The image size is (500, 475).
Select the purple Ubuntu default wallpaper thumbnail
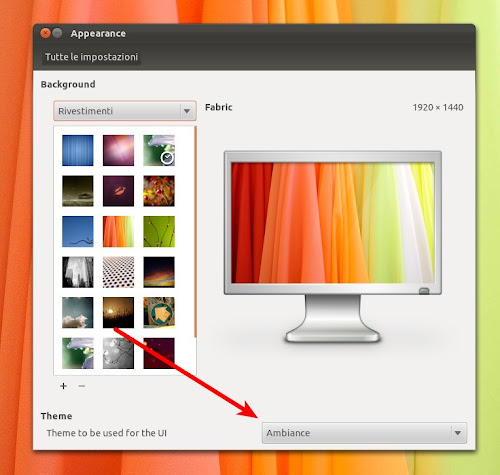pos(118,150)
